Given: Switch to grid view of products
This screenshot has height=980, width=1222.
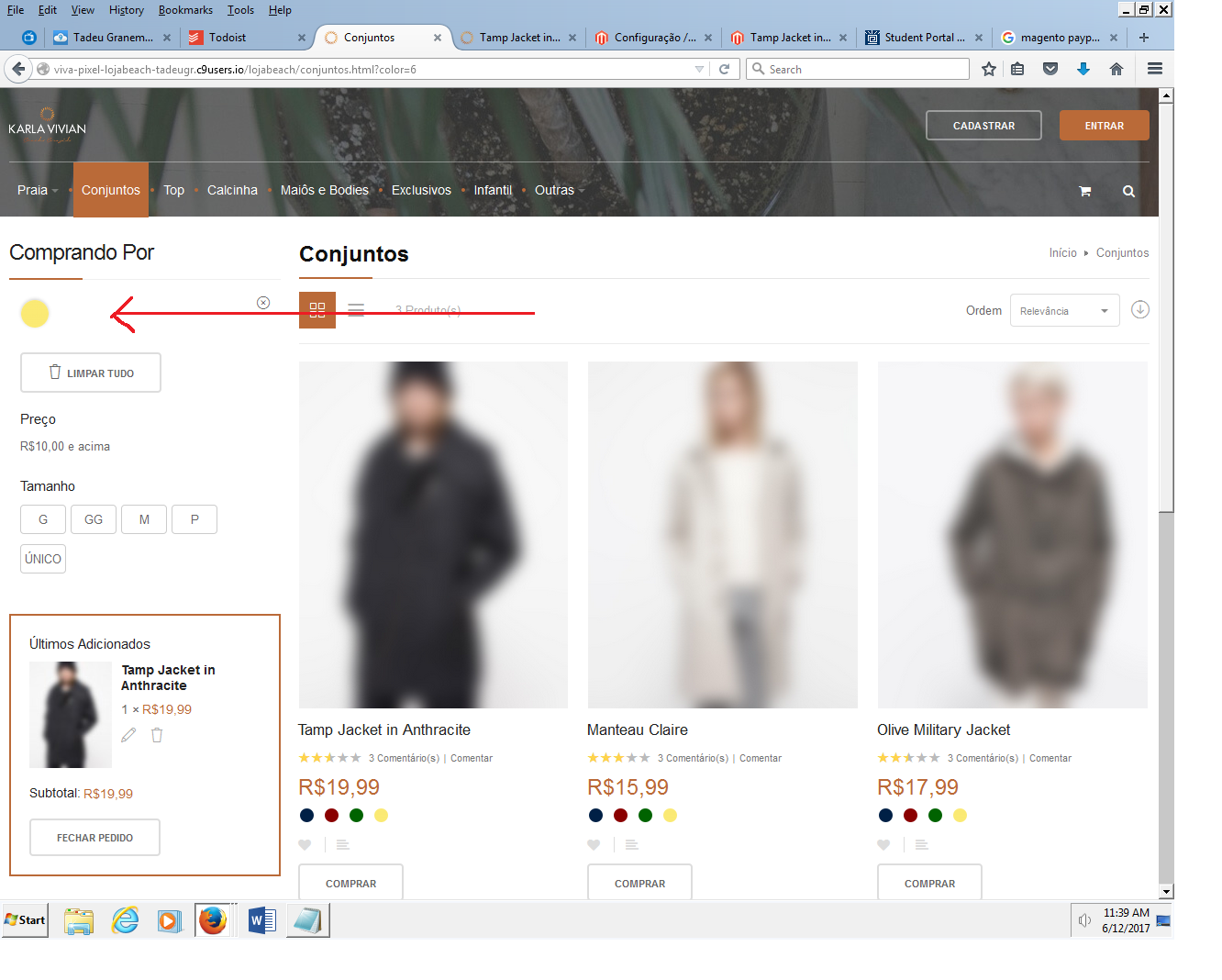Looking at the screenshot, I should pos(317,310).
